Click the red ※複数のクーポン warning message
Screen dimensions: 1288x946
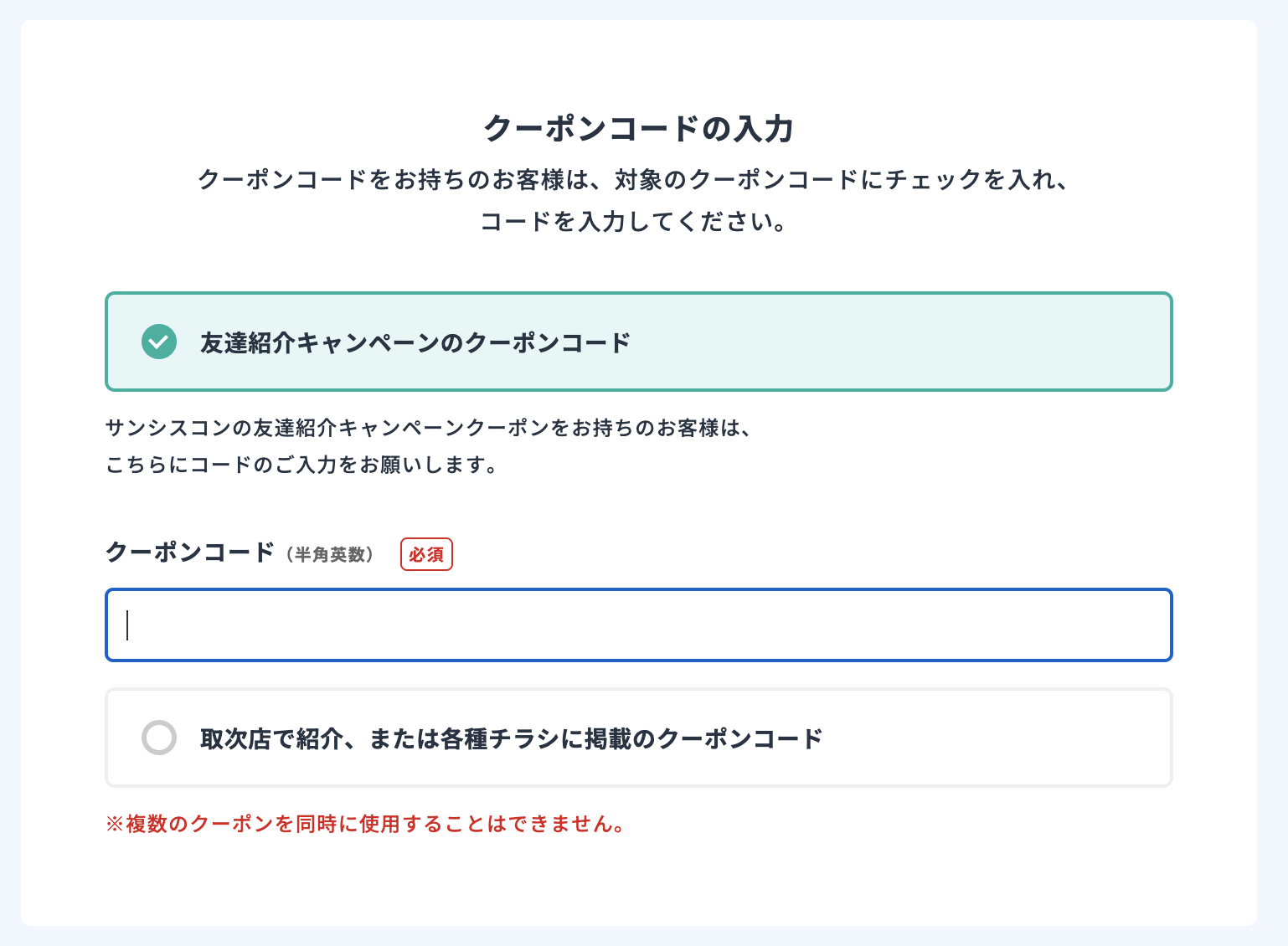coord(365,824)
